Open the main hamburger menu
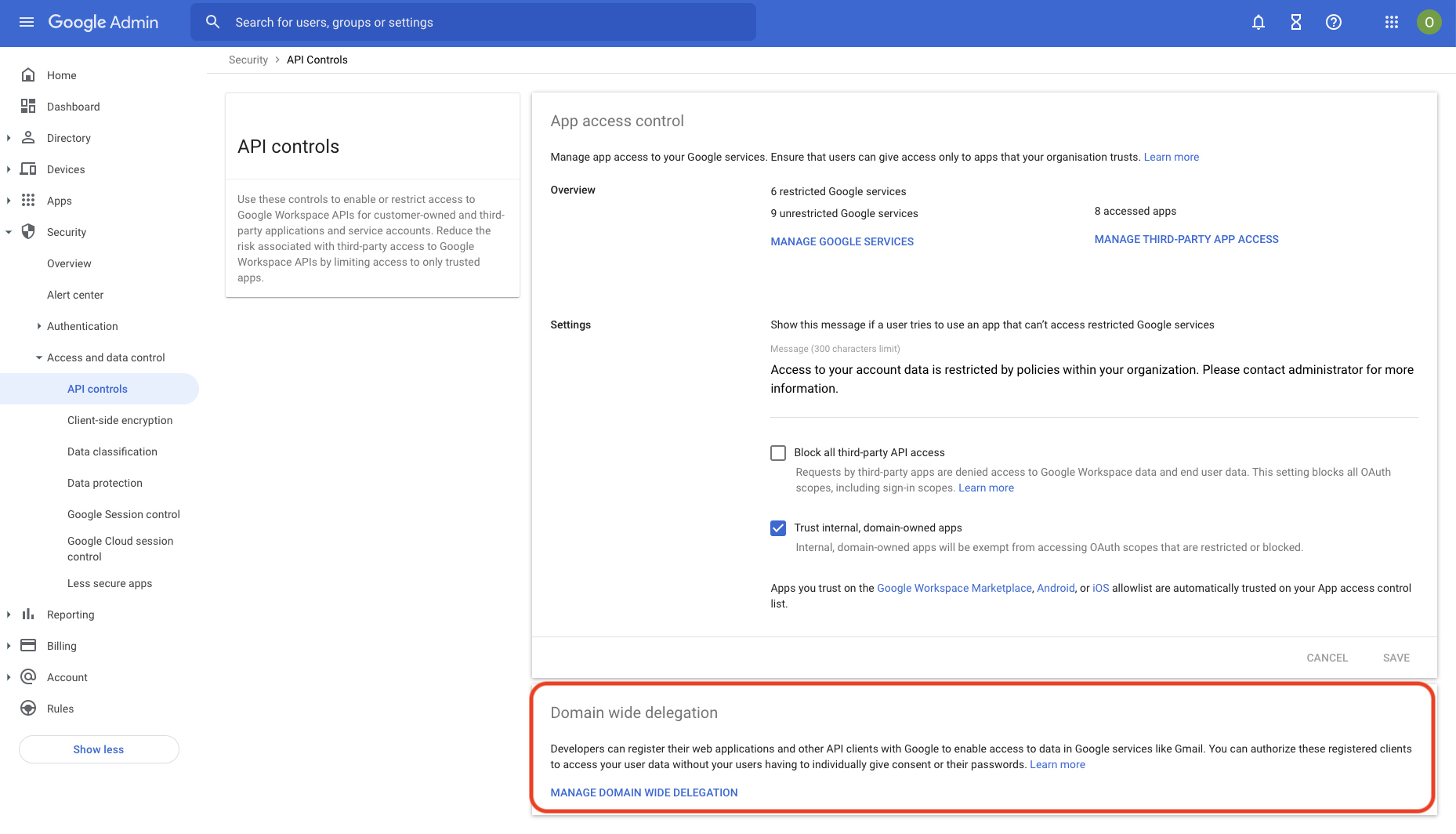Image resolution: width=1456 pixels, height=834 pixels. pos(27,22)
